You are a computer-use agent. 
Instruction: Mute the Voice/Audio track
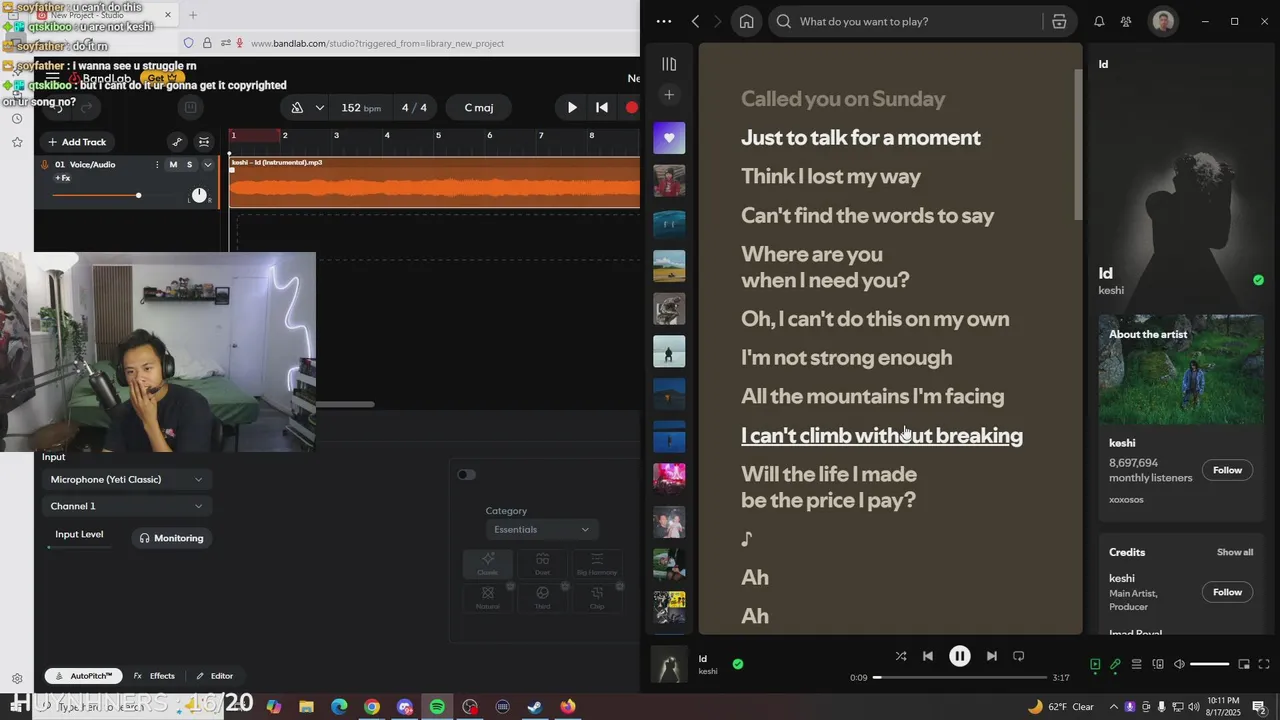(x=173, y=165)
